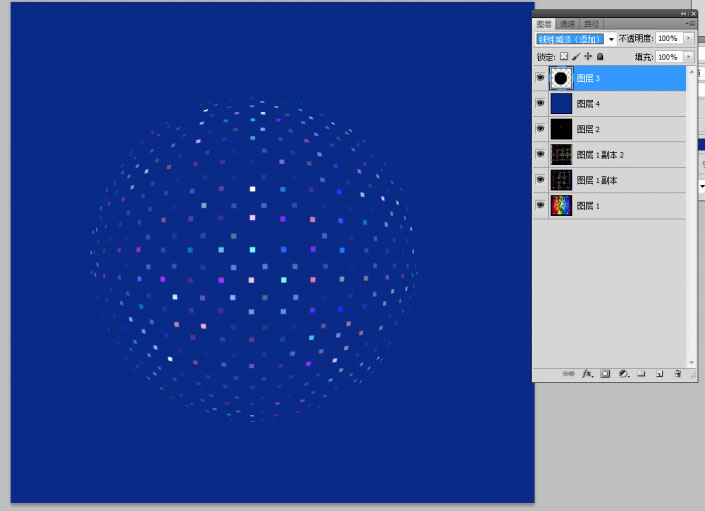The height and width of the screenshot is (511, 705).
Task: Open the opacity (不透明度) slider arrow
Action: coord(688,39)
